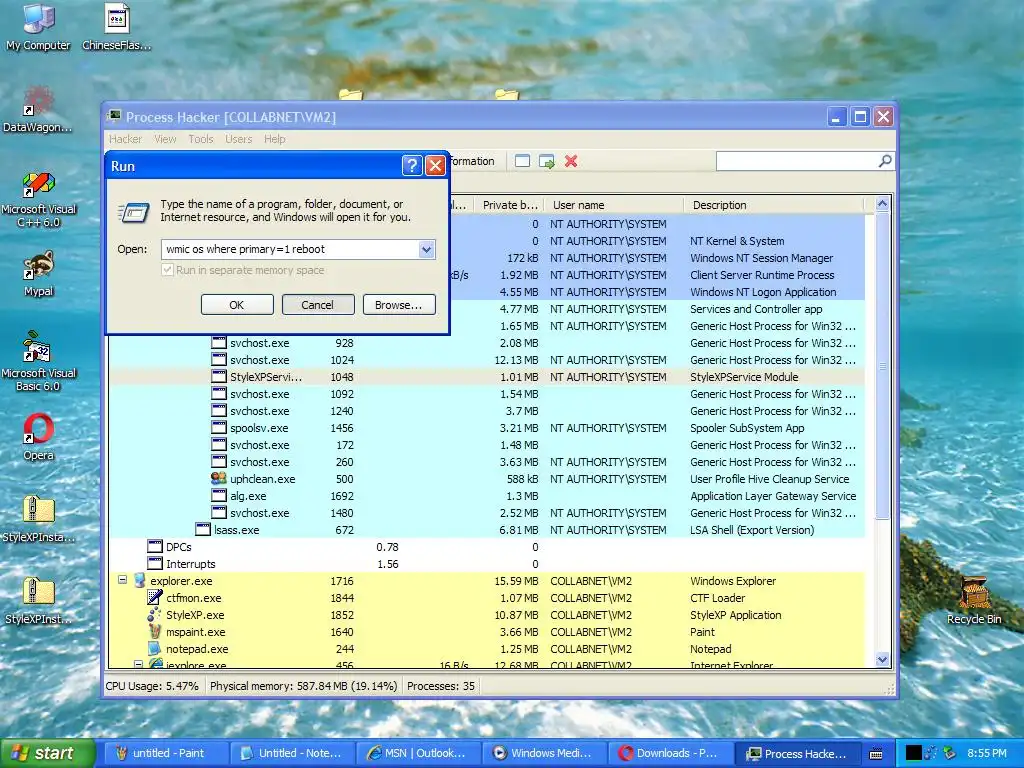The width and height of the screenshot is (1024, 768).
Task: Open the Tools menu
Action: [x=200, y=139]
